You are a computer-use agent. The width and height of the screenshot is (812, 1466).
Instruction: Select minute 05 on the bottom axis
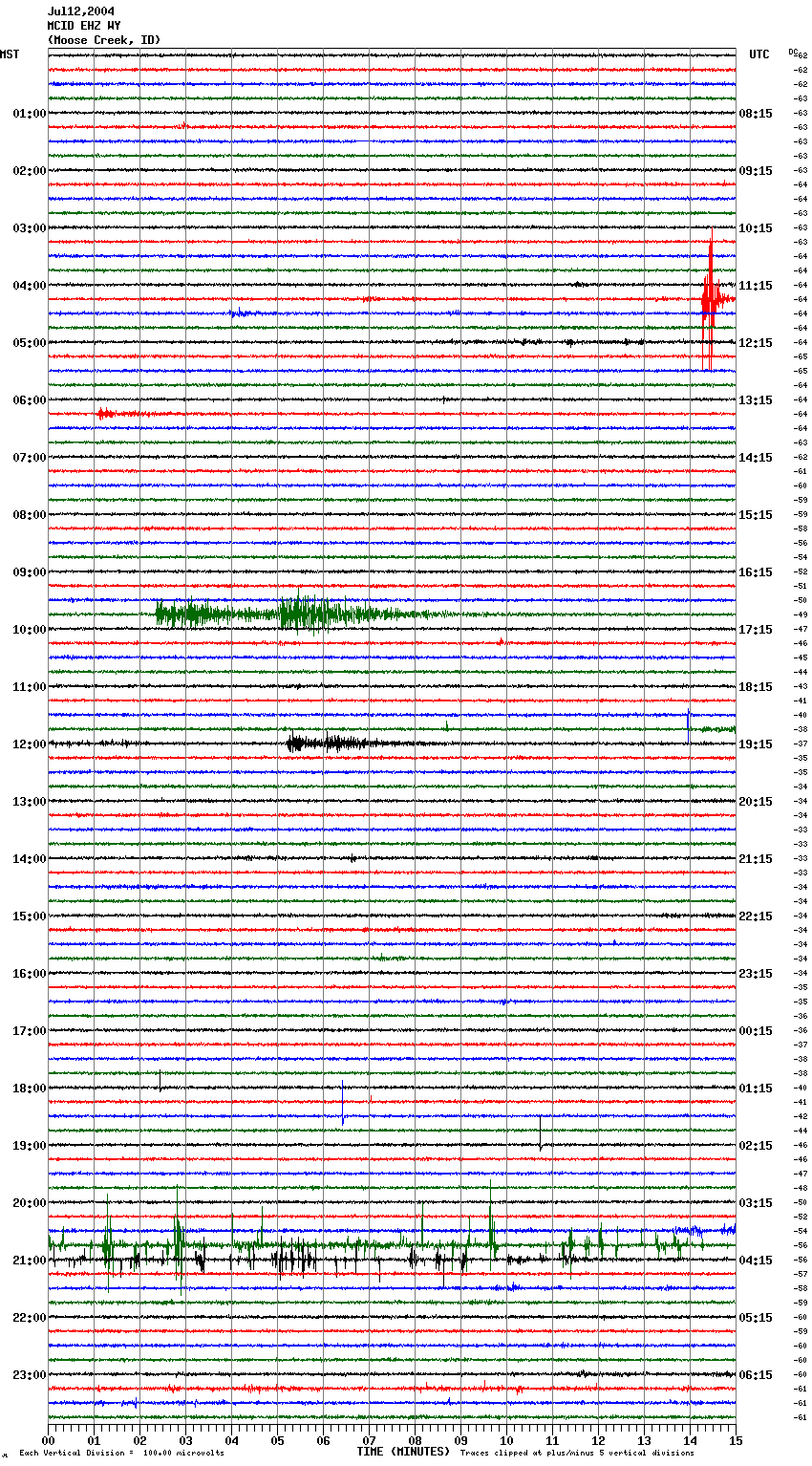pyautogui.click(x=277, y=1440)
